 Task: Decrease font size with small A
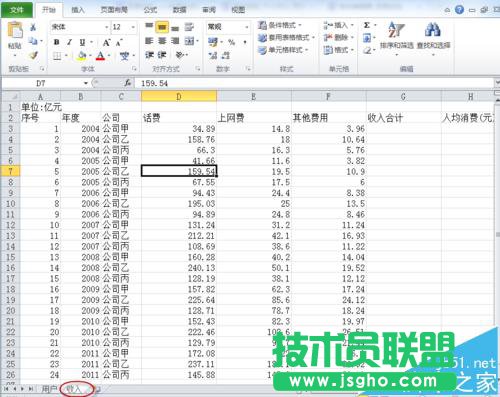pyautogui.click(x=119, y=42)
